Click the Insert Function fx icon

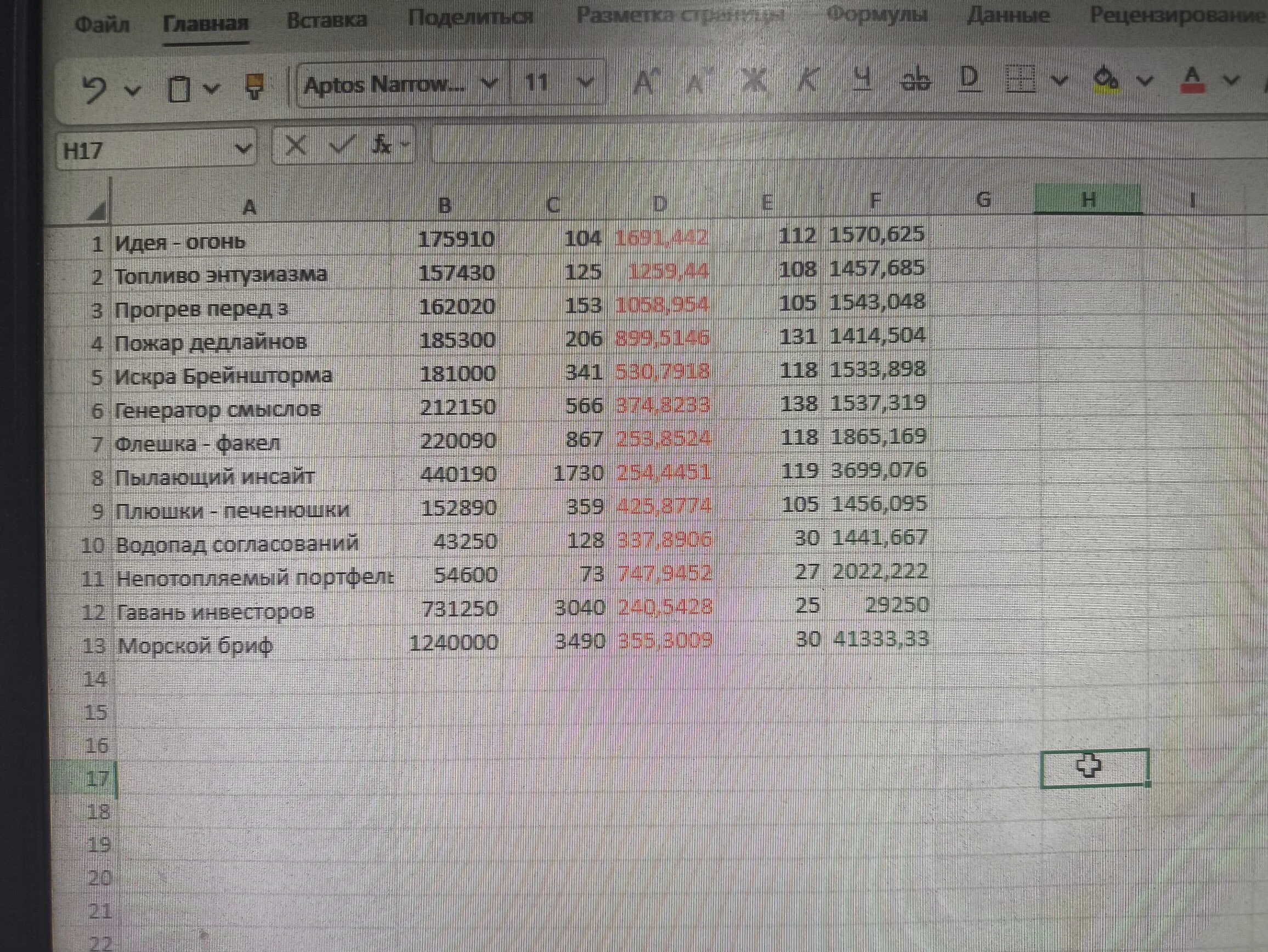[381, 145]
